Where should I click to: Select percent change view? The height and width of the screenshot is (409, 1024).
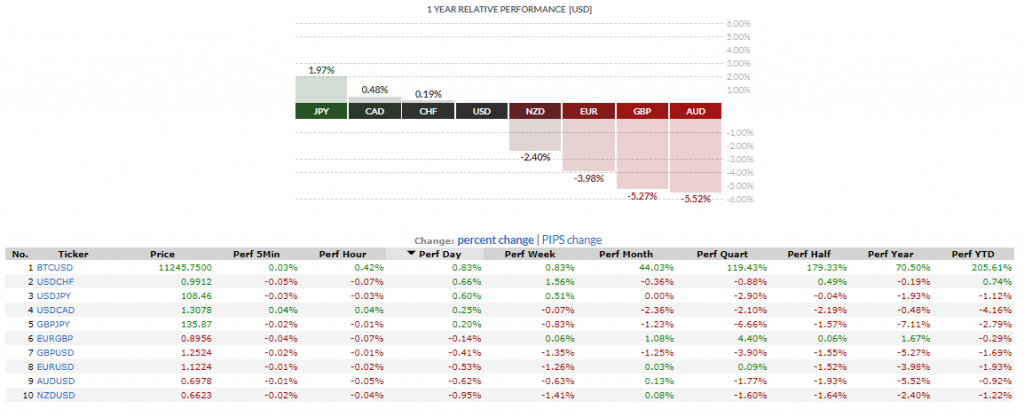click(496, 240)
